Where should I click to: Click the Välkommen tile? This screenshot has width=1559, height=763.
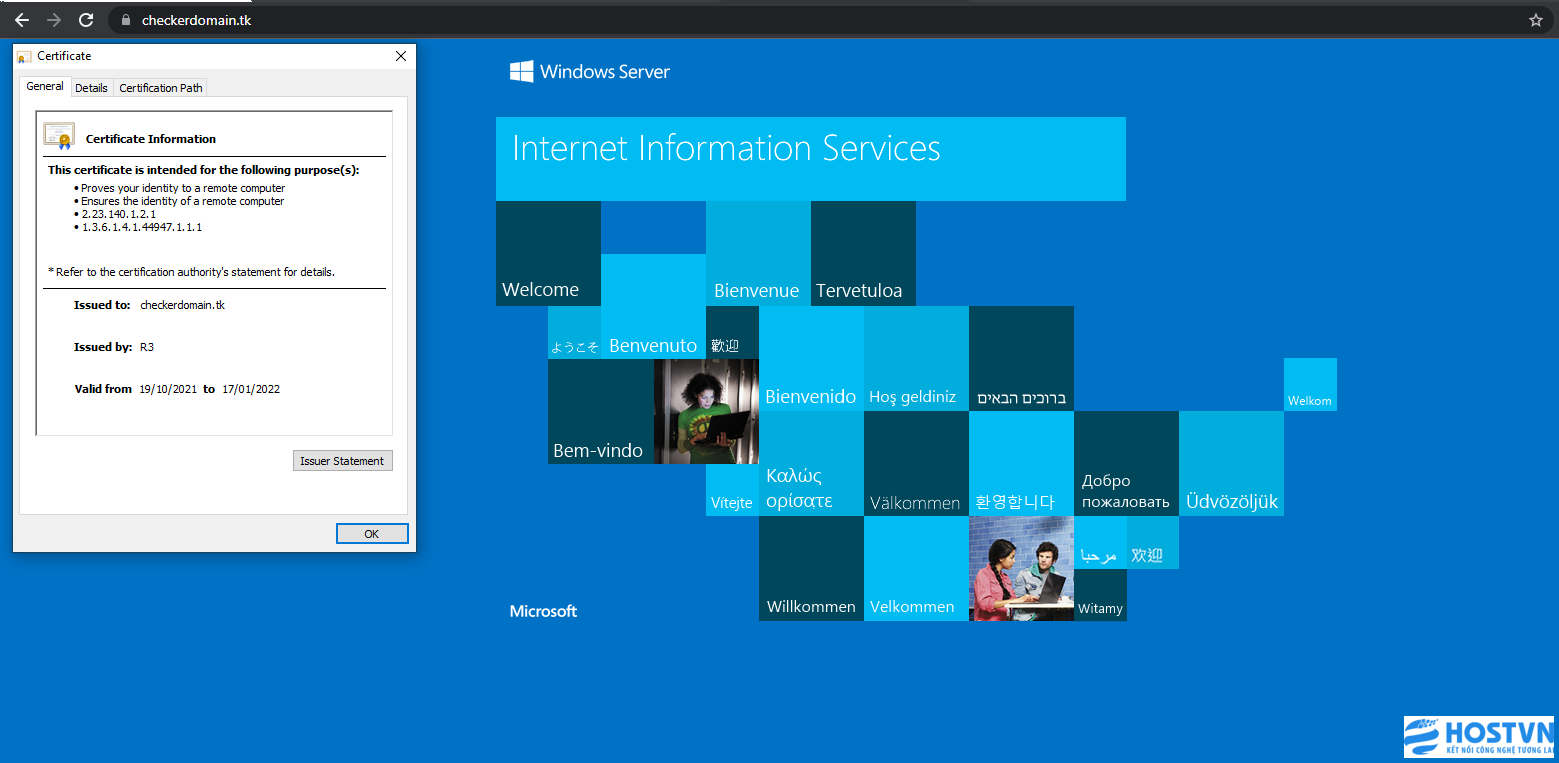pos(916,463)
